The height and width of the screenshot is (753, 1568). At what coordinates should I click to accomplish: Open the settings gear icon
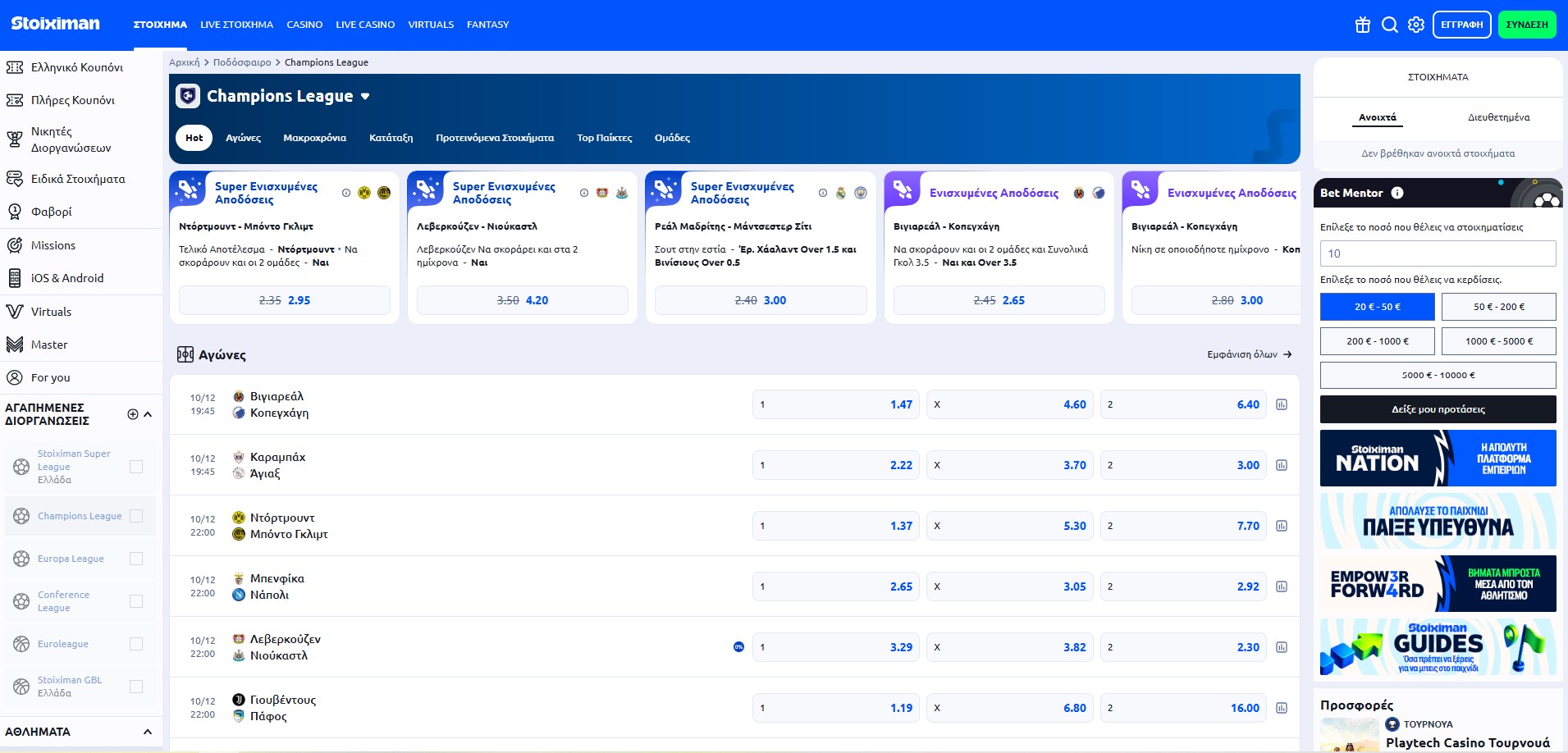coord(1416,25)
